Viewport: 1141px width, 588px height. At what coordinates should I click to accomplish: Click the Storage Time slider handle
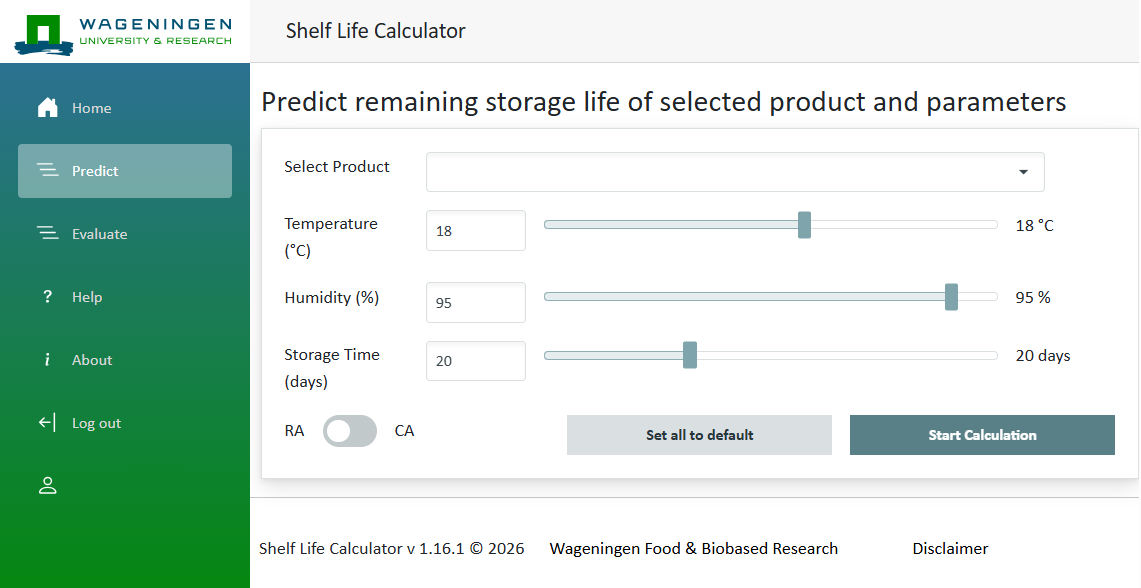point(690,355)
